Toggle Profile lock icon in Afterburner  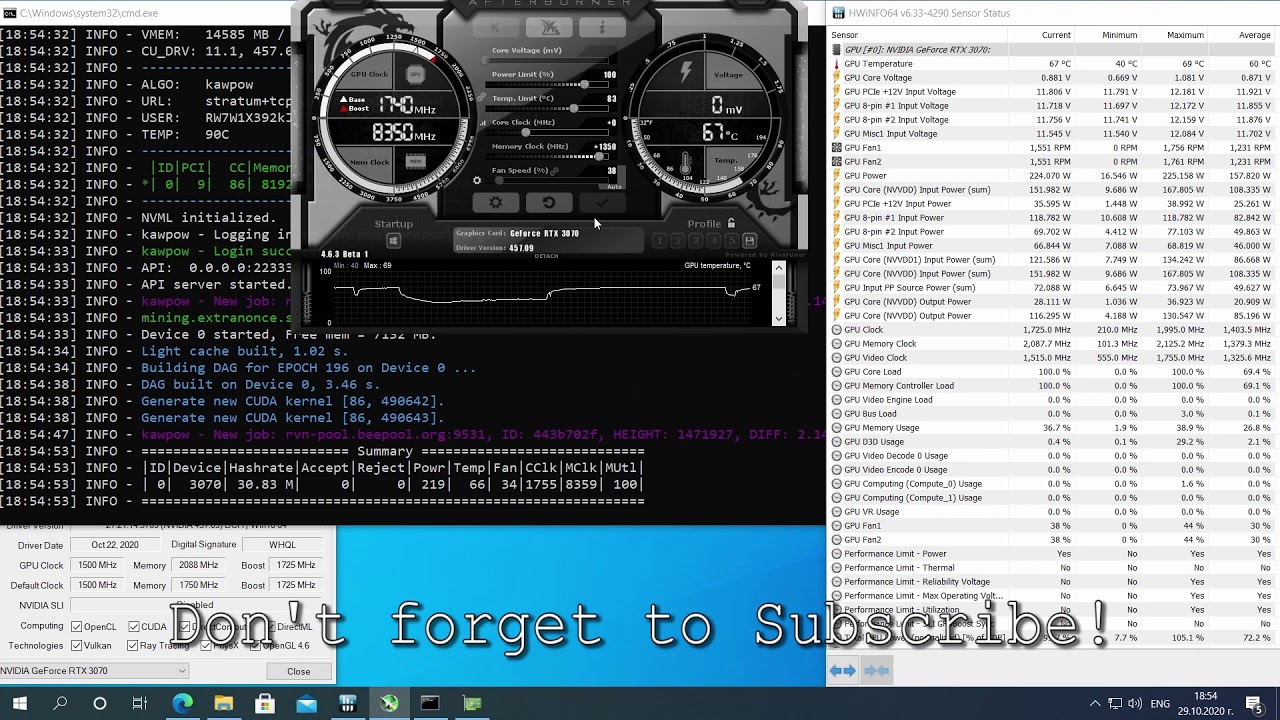731,224
